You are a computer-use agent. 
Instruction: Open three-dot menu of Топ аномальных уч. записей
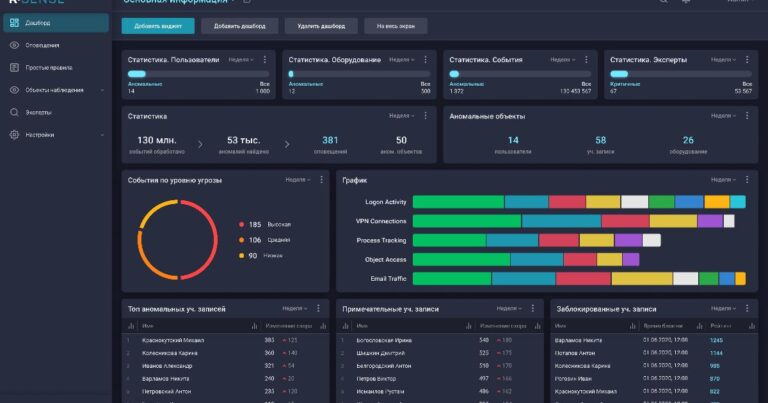318,308
